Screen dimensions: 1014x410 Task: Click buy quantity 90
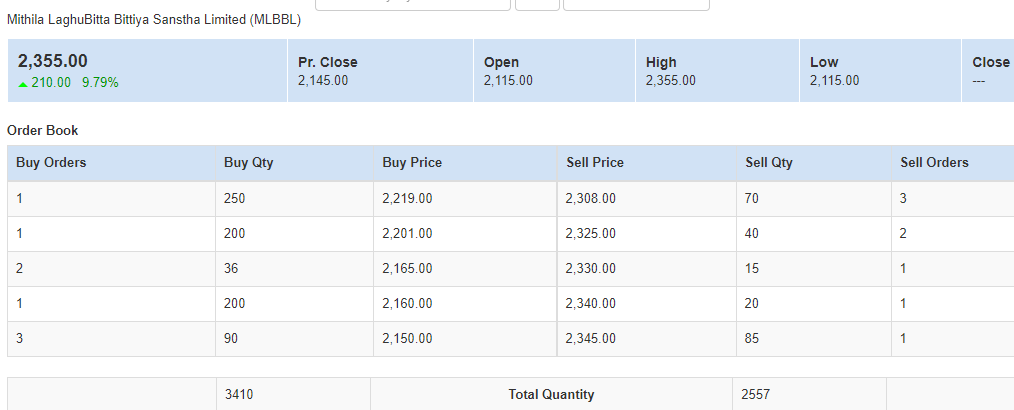coord(231,338)
